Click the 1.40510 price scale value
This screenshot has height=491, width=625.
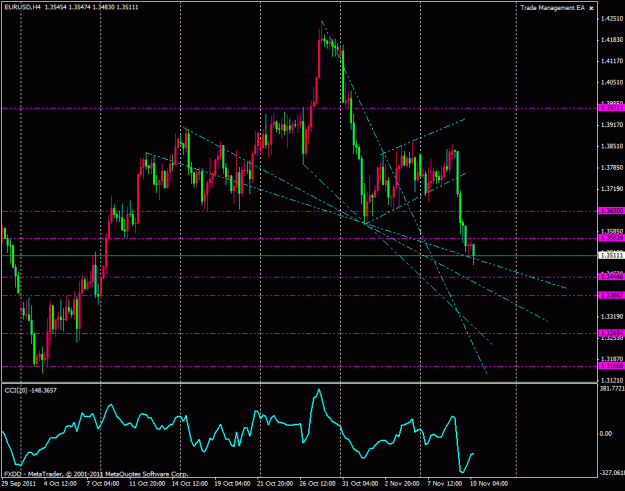tap(612, 82)
